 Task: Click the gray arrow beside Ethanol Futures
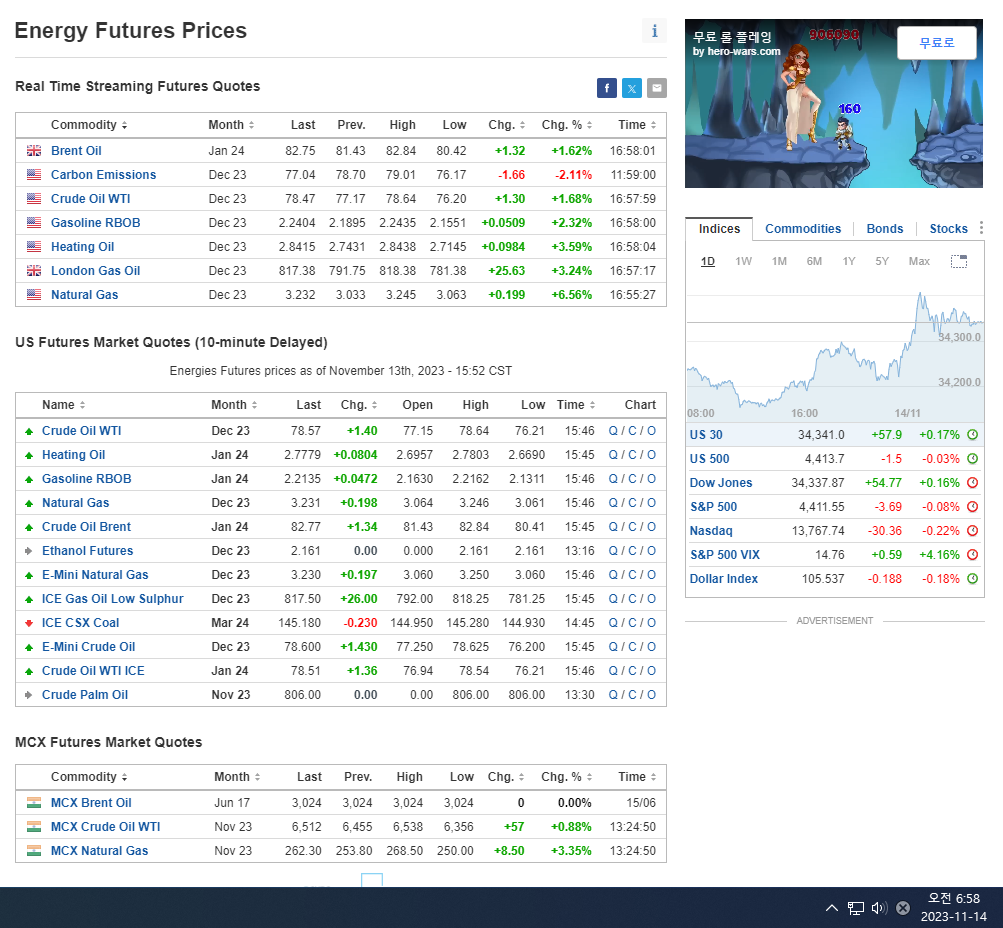point(29,551)
